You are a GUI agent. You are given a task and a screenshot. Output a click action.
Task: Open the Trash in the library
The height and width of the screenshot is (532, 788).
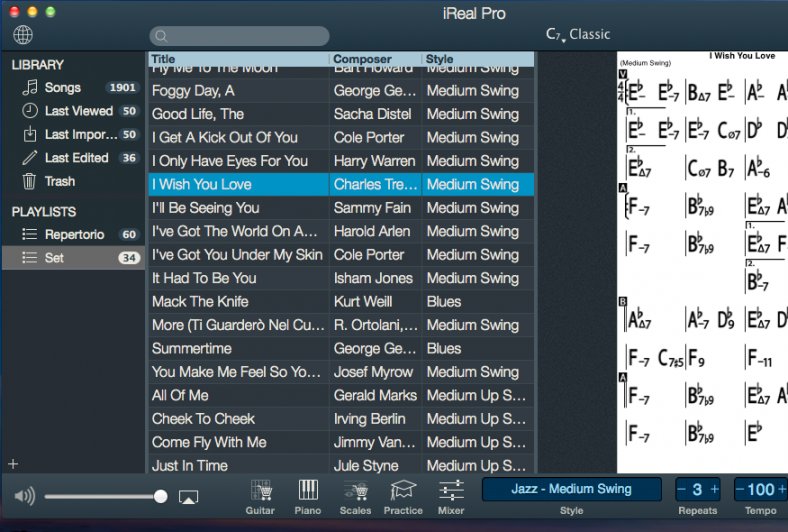coord(59,181)
